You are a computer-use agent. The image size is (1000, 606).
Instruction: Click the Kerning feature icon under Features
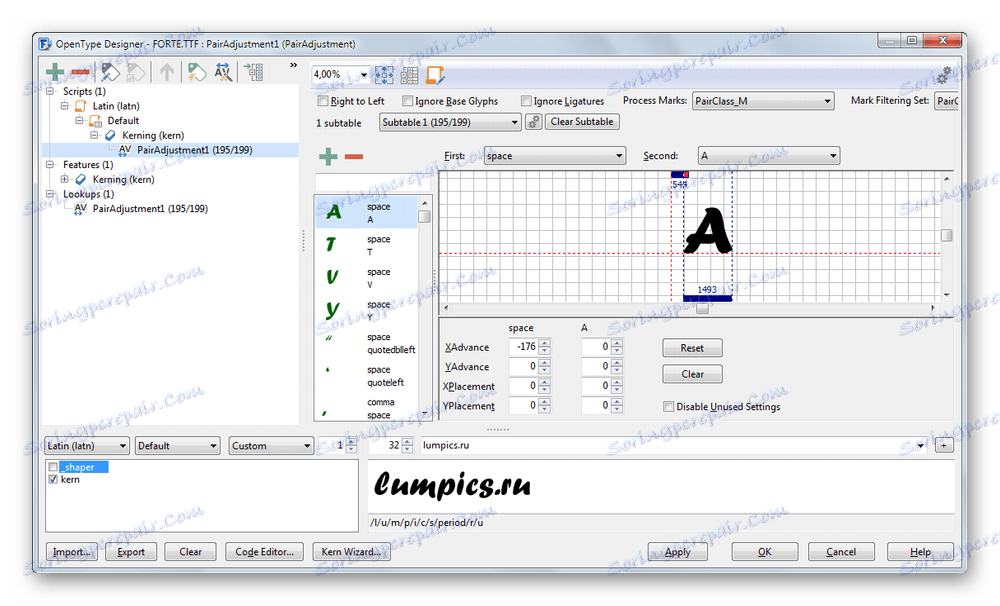(x=81, y=179)
